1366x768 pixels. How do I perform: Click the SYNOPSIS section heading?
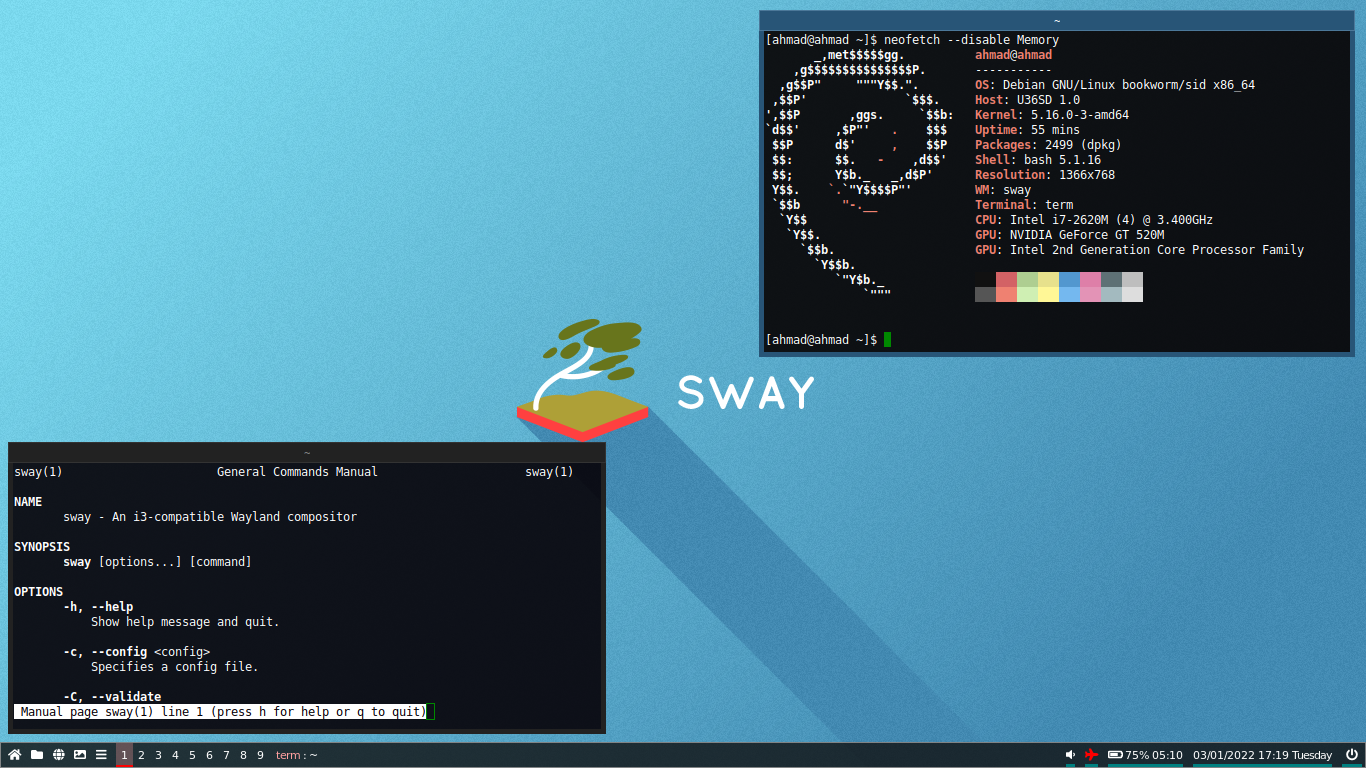pos(42,547)
